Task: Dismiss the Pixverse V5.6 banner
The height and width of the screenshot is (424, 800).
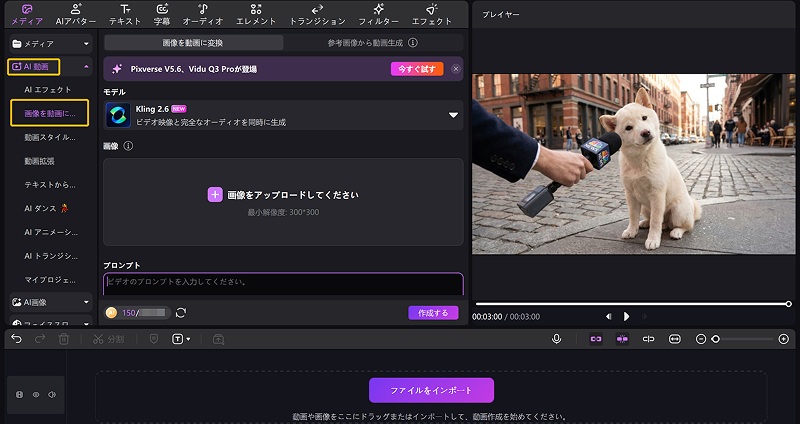Action: click(456, 69)
